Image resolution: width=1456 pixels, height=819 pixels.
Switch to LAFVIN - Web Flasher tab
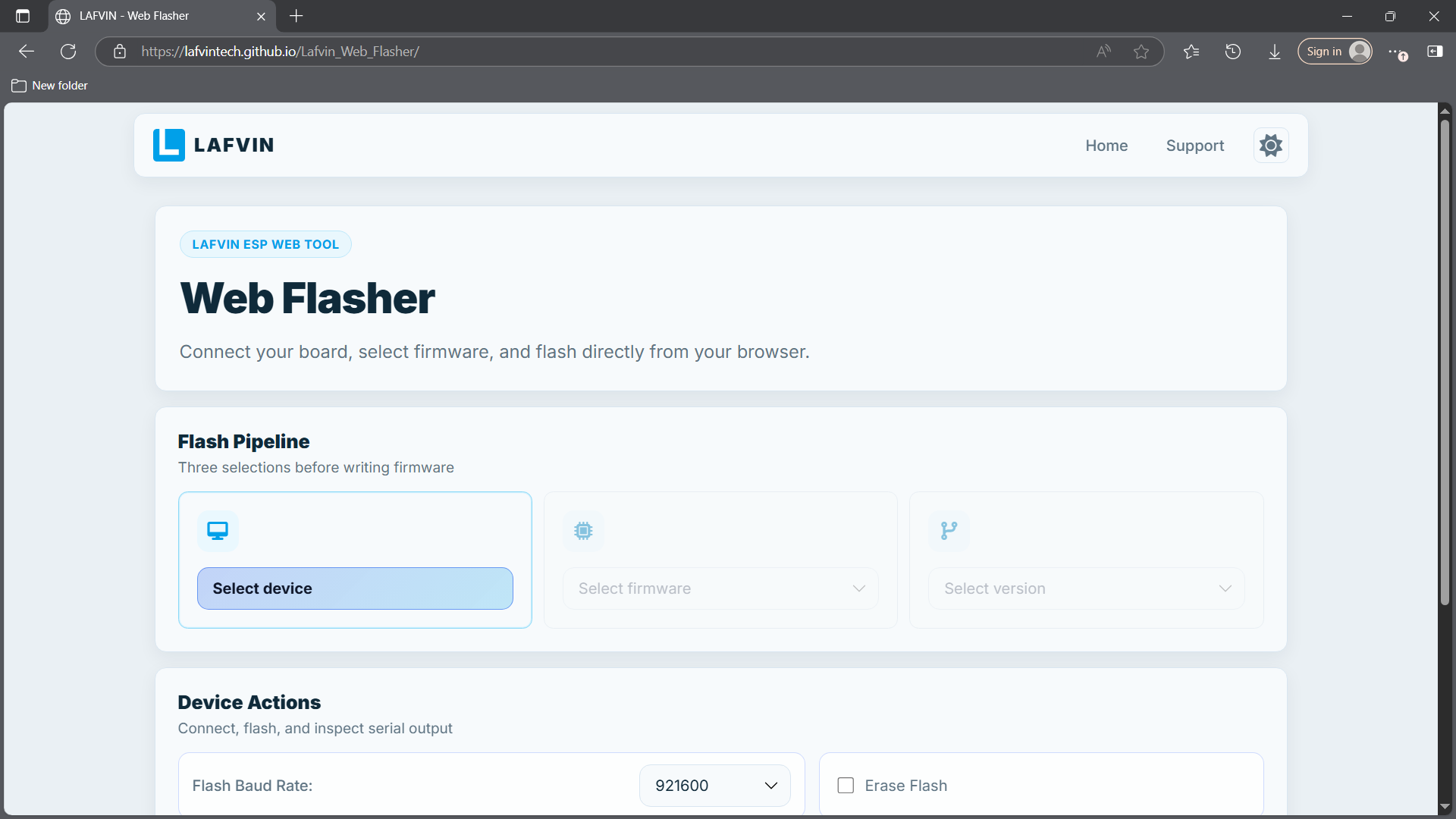[160, 16]
